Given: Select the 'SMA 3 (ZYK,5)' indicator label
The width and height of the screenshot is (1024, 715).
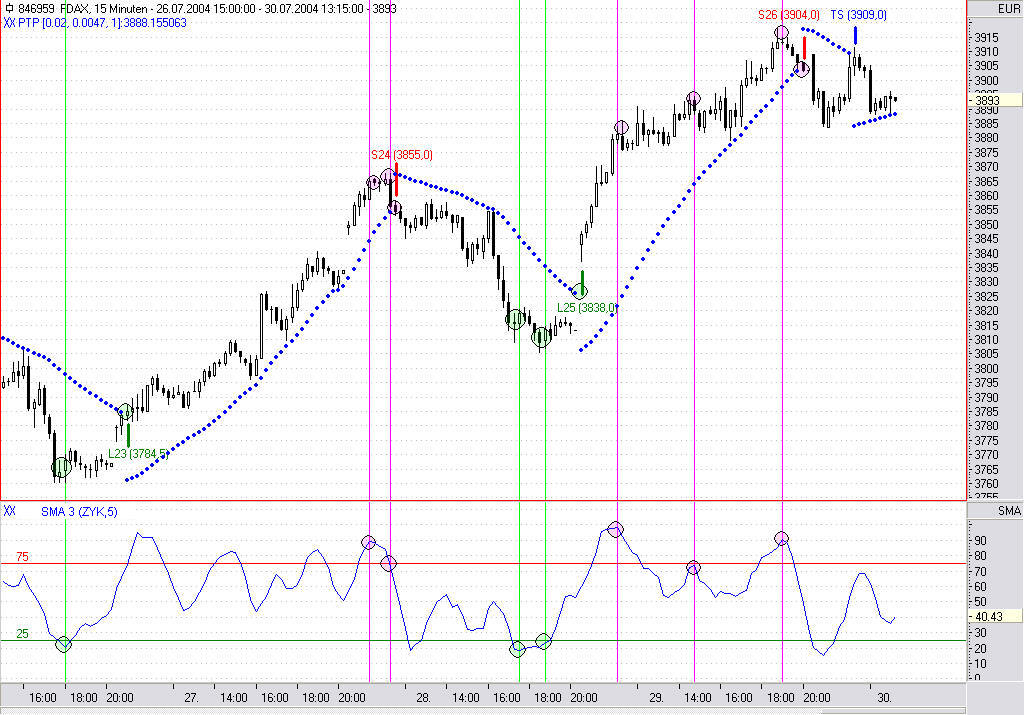Looking at the screenshot, I should coord(79,512).
